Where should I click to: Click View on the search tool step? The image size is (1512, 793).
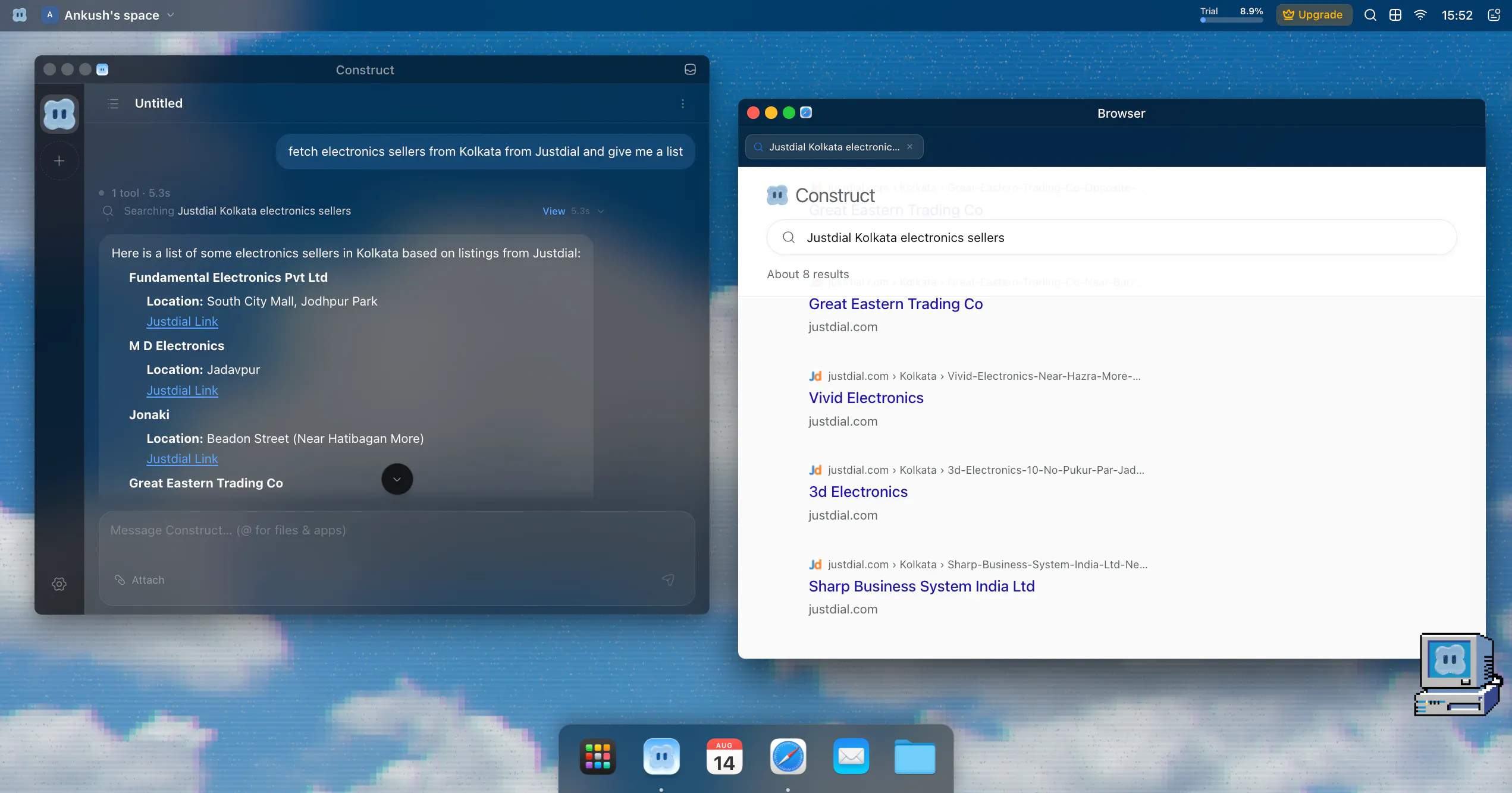tap(554, 211)
